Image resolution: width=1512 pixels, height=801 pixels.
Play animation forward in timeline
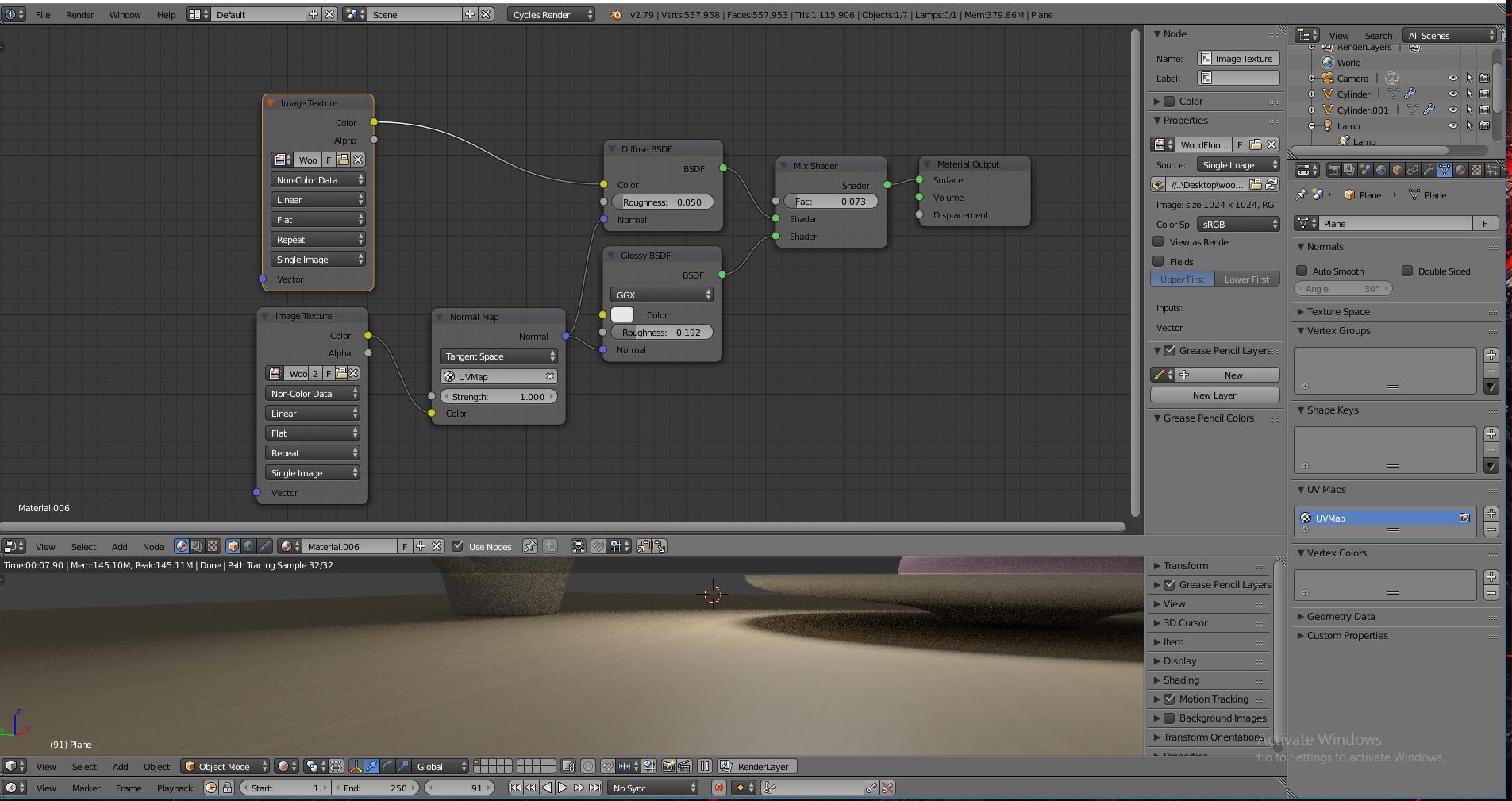pyautogui.click(x=563, y=788)
